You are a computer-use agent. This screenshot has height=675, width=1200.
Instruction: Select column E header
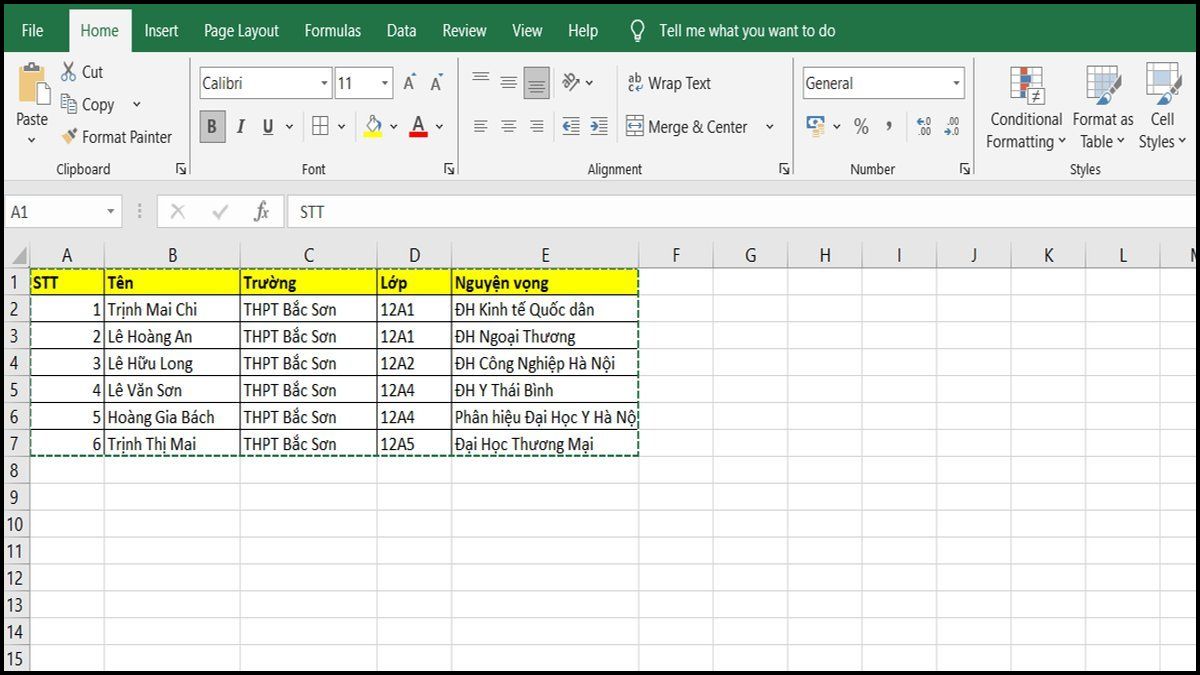(x=545, y=255)
